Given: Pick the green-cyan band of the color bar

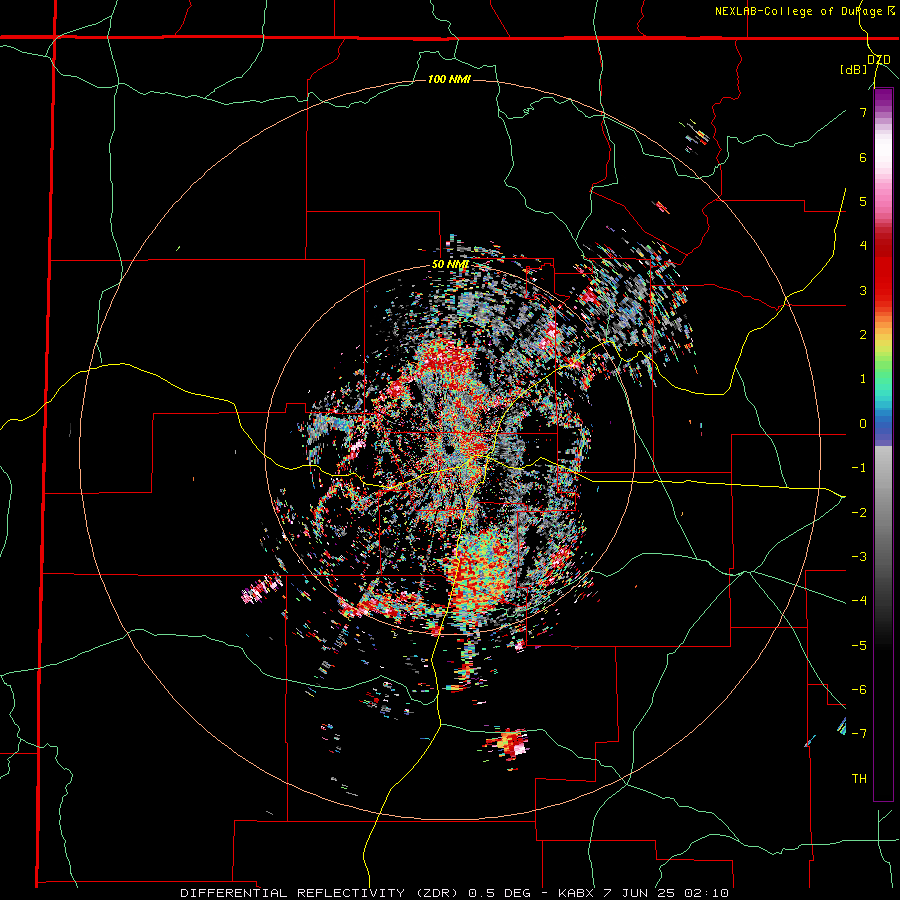Looking at the screenshot, I should coord(883,382).
